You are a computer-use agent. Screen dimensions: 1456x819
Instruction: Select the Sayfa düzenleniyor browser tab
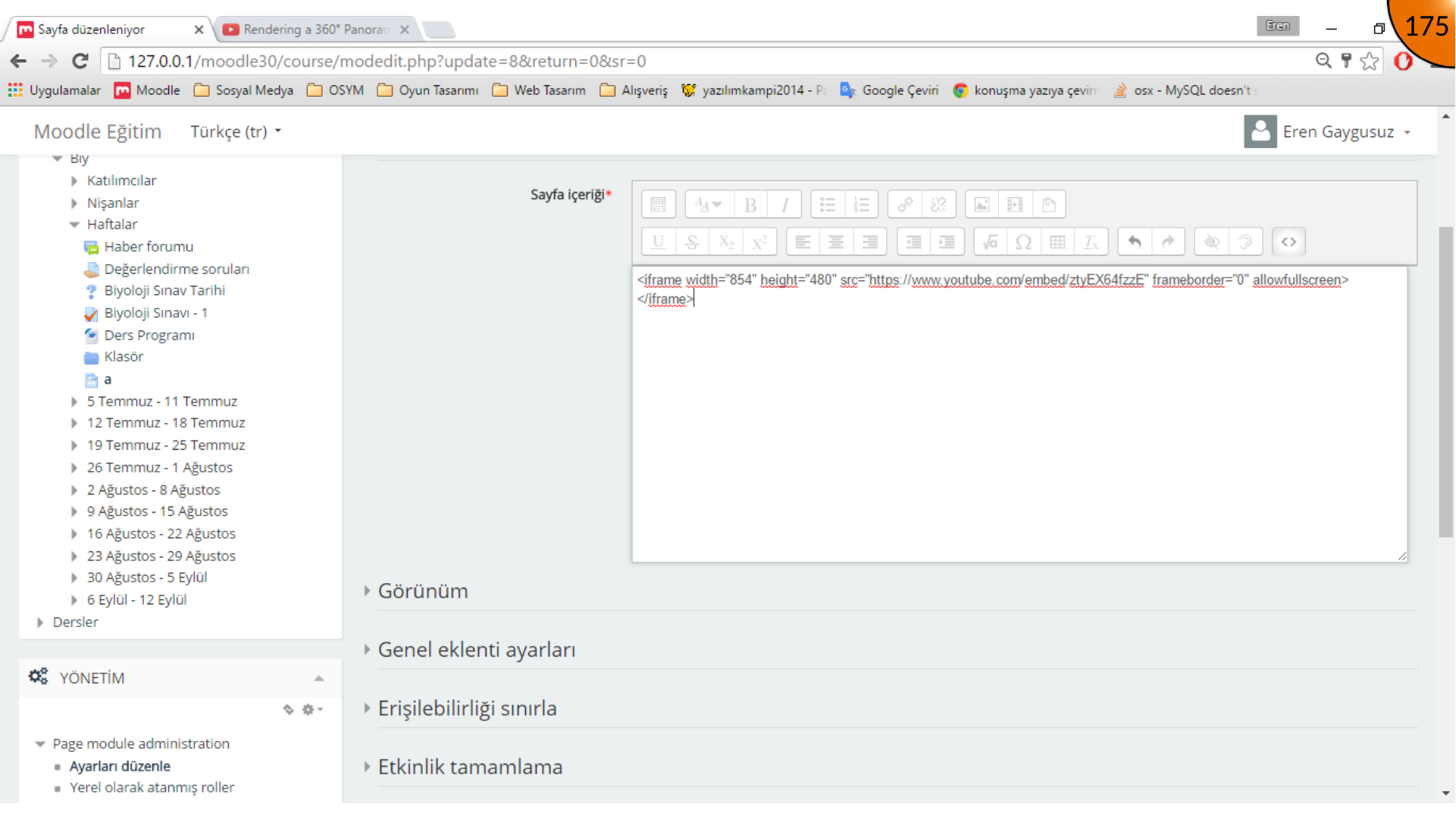click(109, 30)
